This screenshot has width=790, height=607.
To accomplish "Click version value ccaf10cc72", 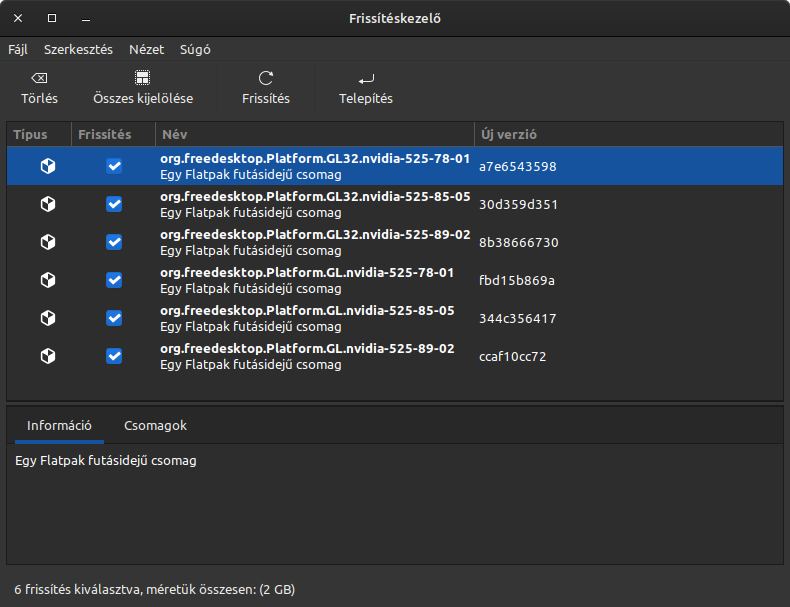I will coord(512,357).
